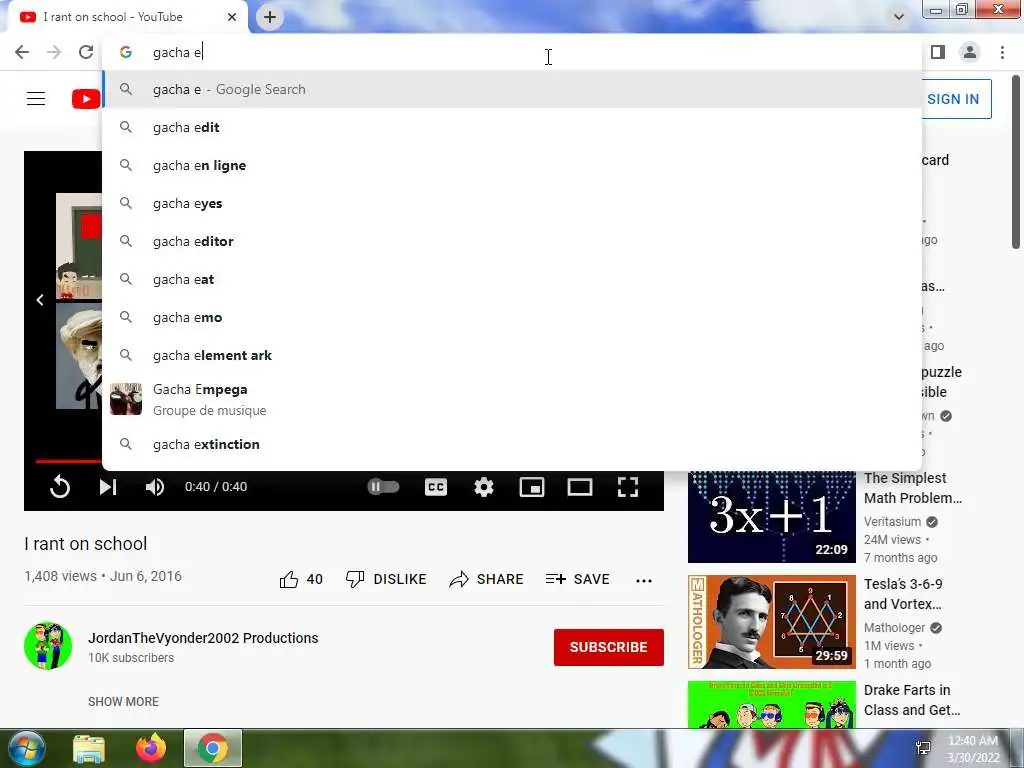Select the 'gacha eat' suggestion

512,279
